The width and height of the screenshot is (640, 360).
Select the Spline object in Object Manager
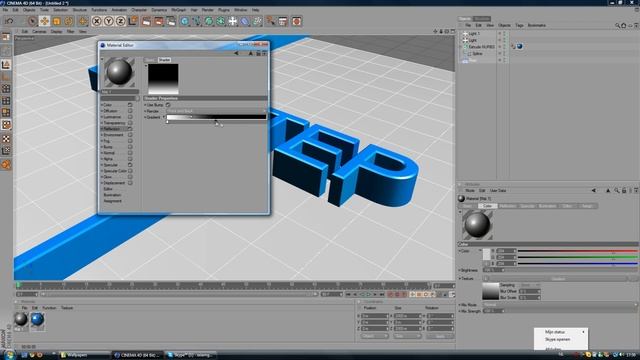(477, 53)
